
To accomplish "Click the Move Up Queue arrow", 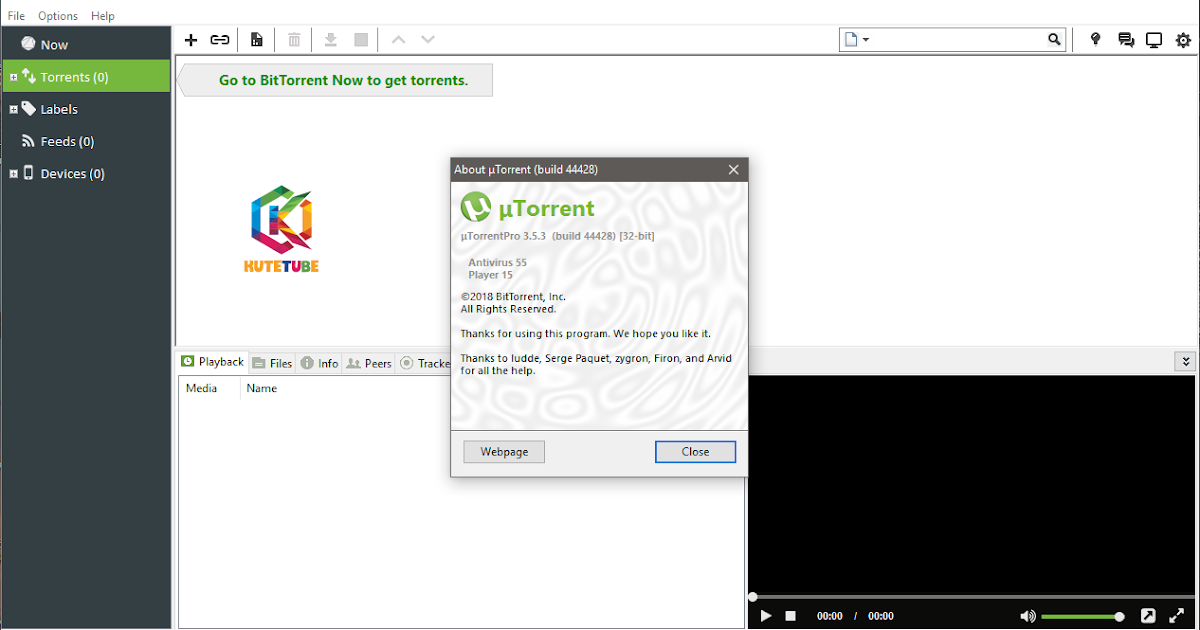I will [398, 40].
